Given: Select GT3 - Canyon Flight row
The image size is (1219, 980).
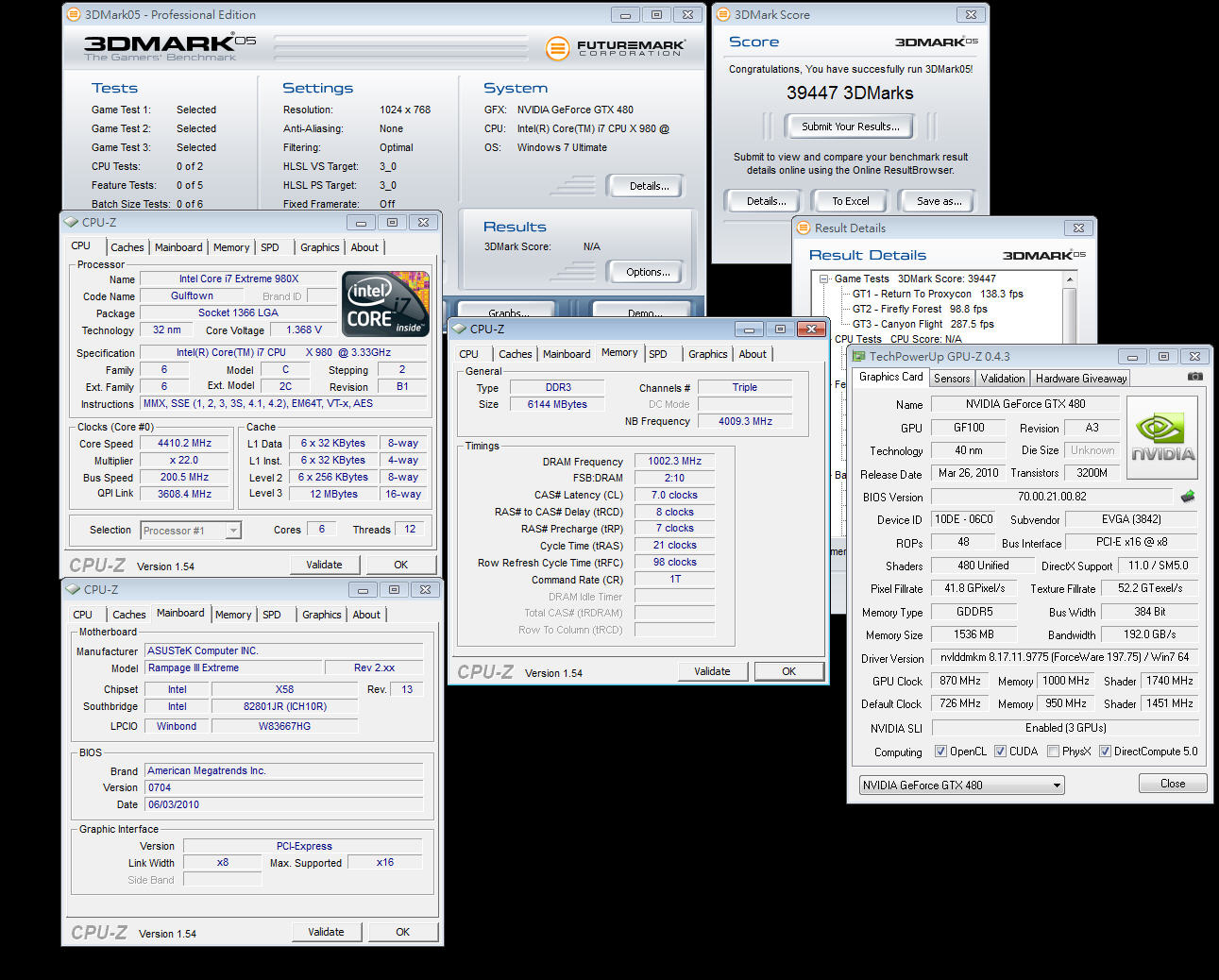Looking at the screenshot, I should click(923, 324).
